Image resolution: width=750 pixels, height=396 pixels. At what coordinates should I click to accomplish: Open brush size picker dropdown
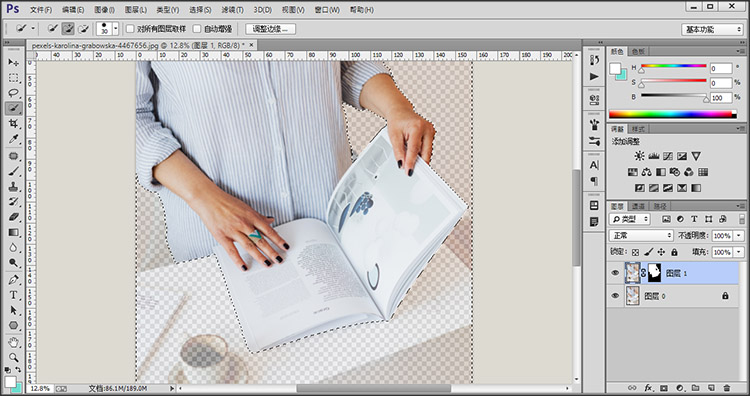[x=116, y=29]
